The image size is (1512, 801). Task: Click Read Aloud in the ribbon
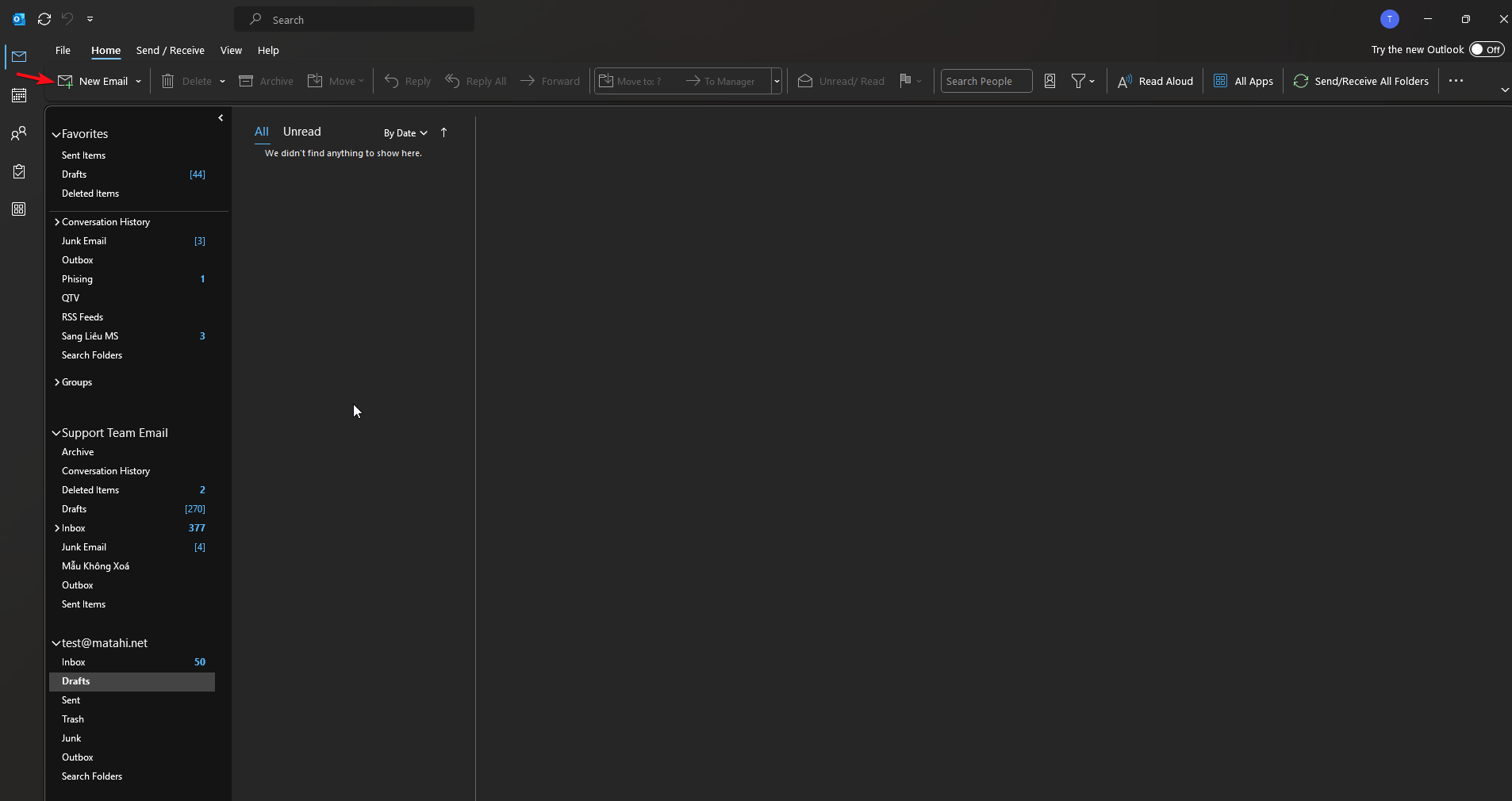pyautogui.click(x=1155, y=81)
